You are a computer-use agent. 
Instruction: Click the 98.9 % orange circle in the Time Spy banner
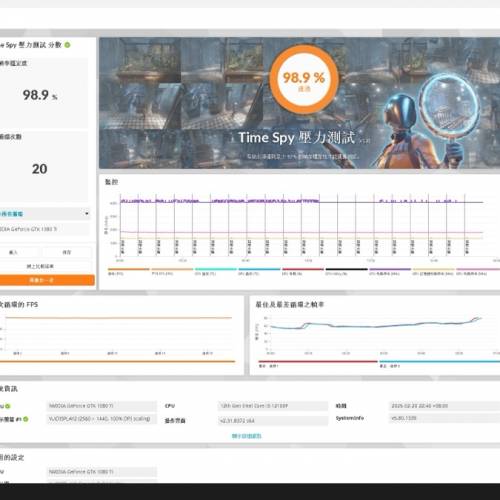click(304, 79)
